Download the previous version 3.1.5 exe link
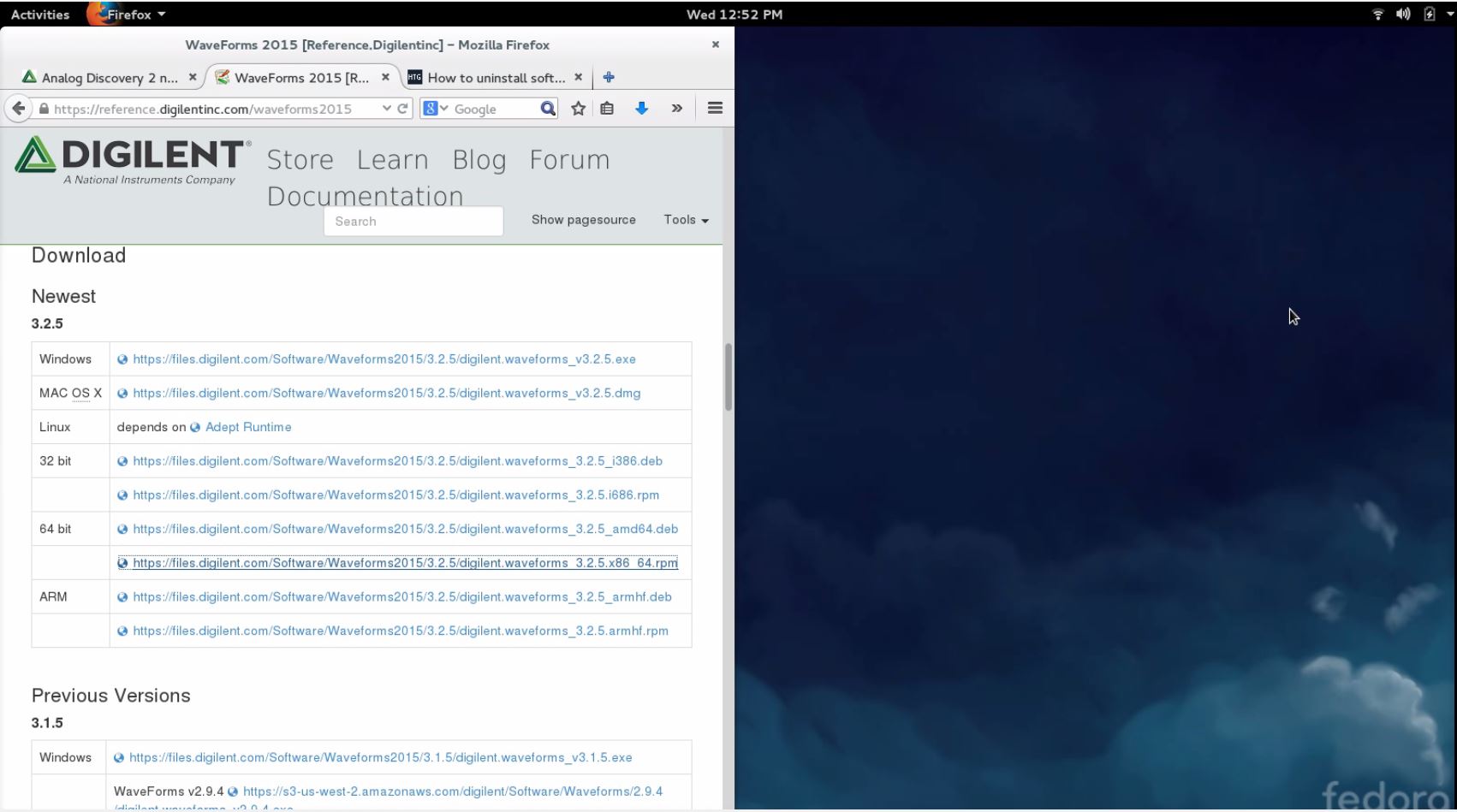 point(381,757)
